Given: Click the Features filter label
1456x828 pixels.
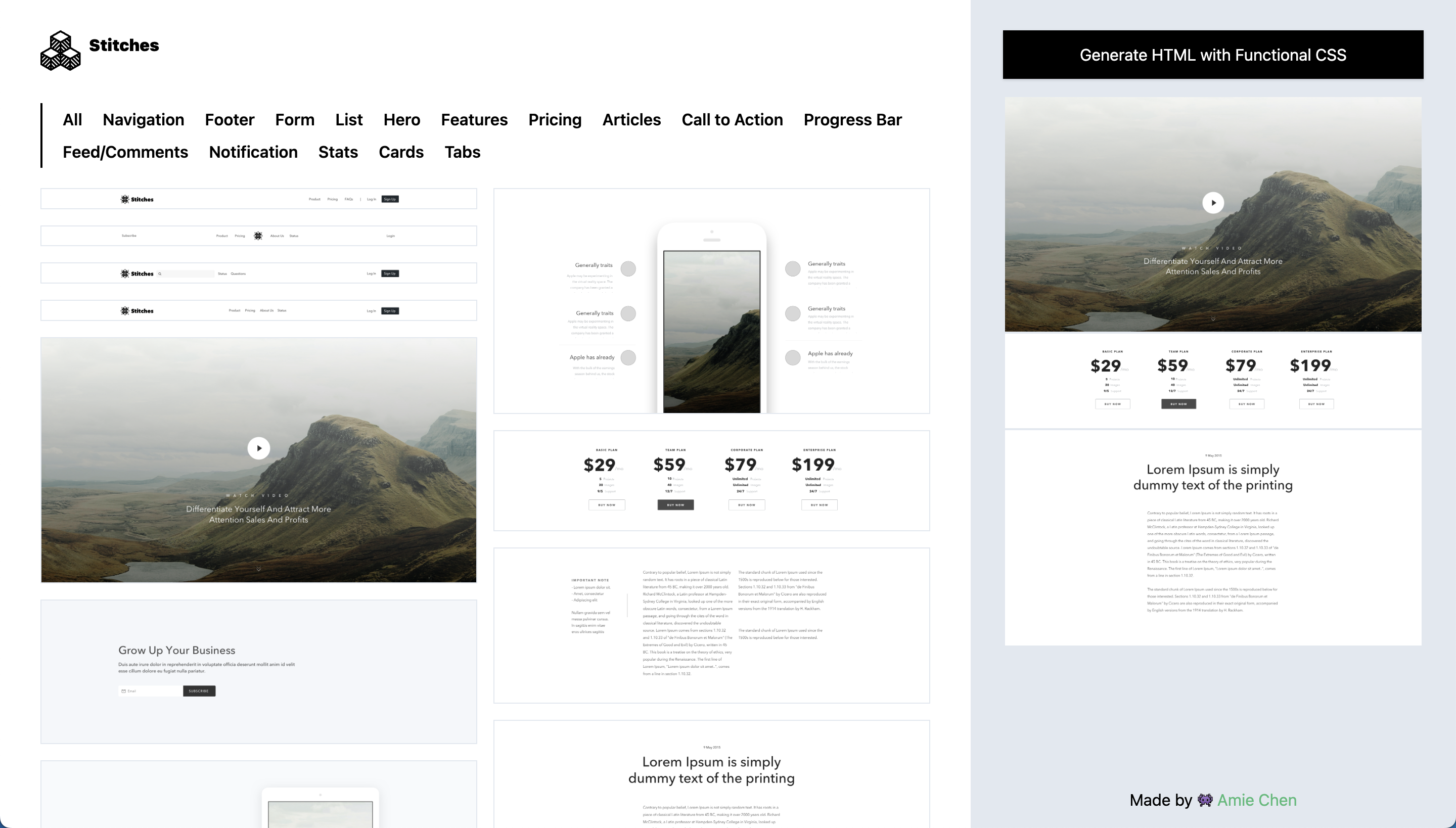Looking at the screenshot, I should point(473,119).
